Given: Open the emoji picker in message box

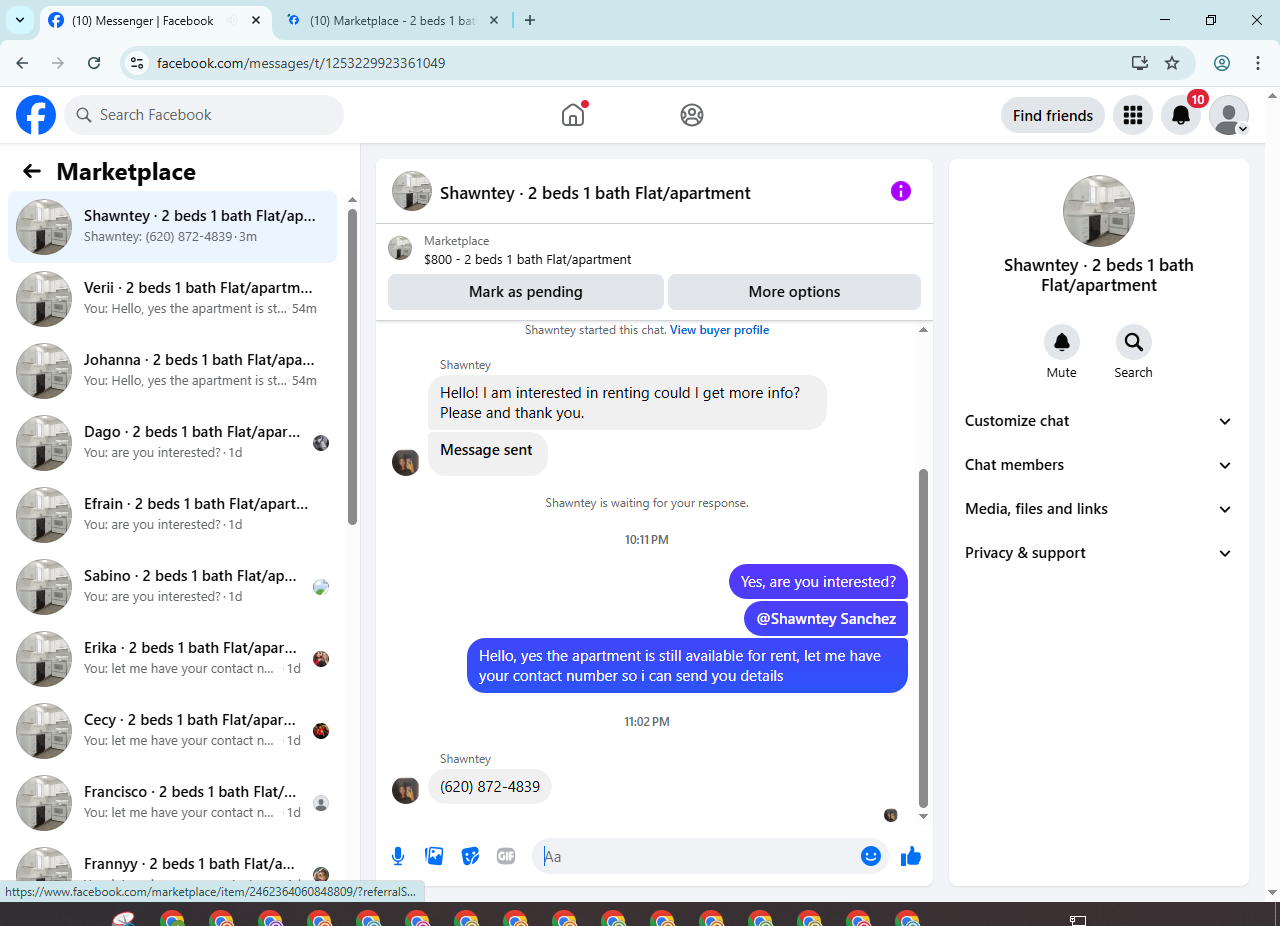Looking at the screenshot, I should [871, 856].
